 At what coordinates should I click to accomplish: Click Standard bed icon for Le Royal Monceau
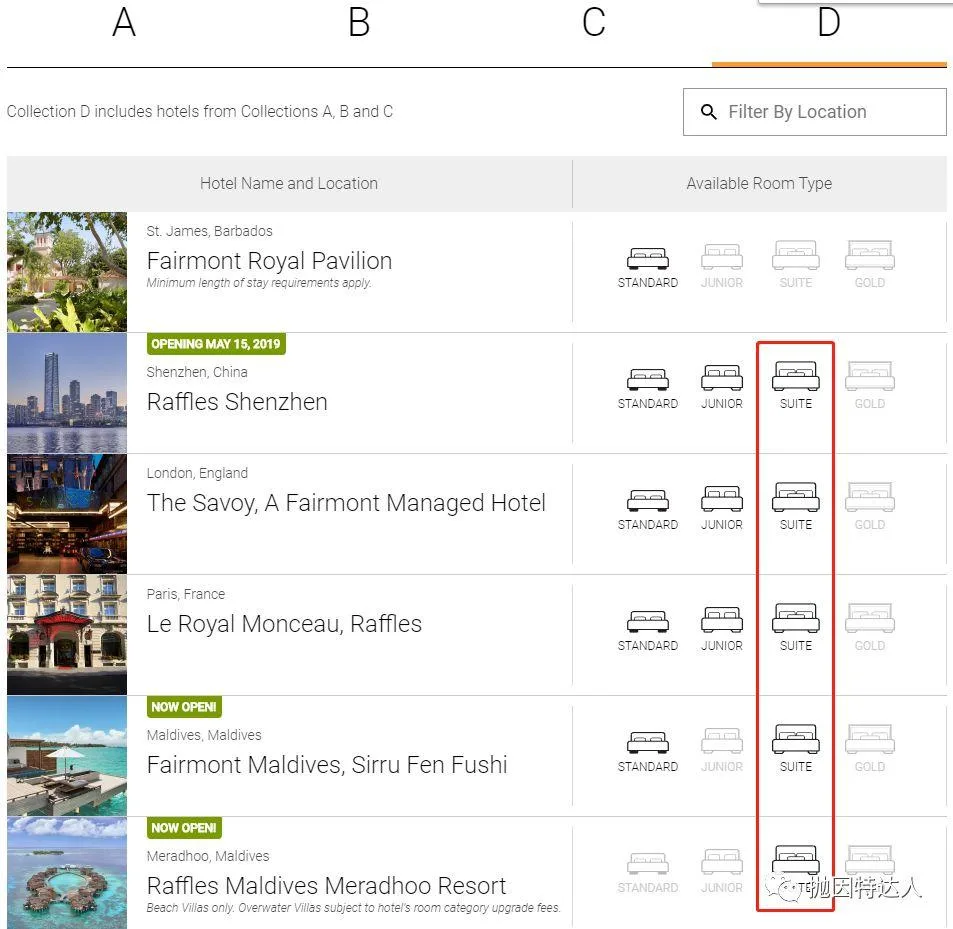pos(648,621)
